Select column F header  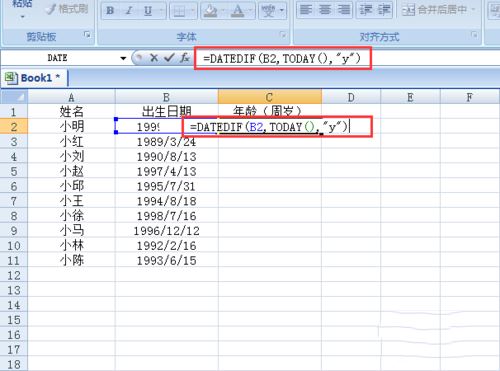(x=470, y=97)
